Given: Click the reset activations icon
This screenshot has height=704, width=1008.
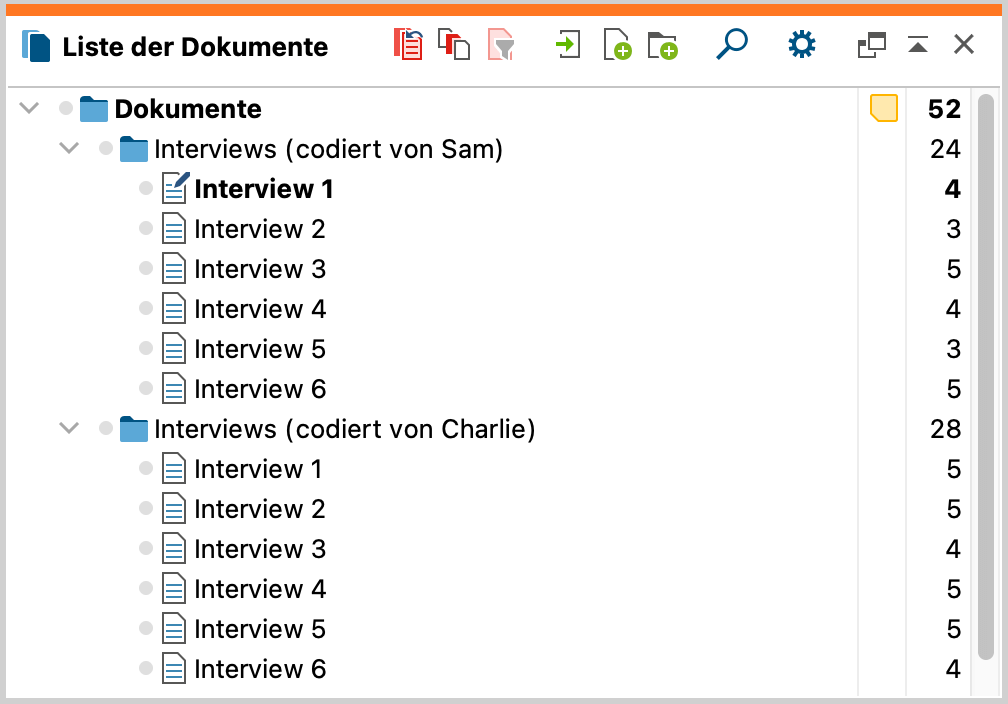Looking at the screenshot, I should (408, 46).
